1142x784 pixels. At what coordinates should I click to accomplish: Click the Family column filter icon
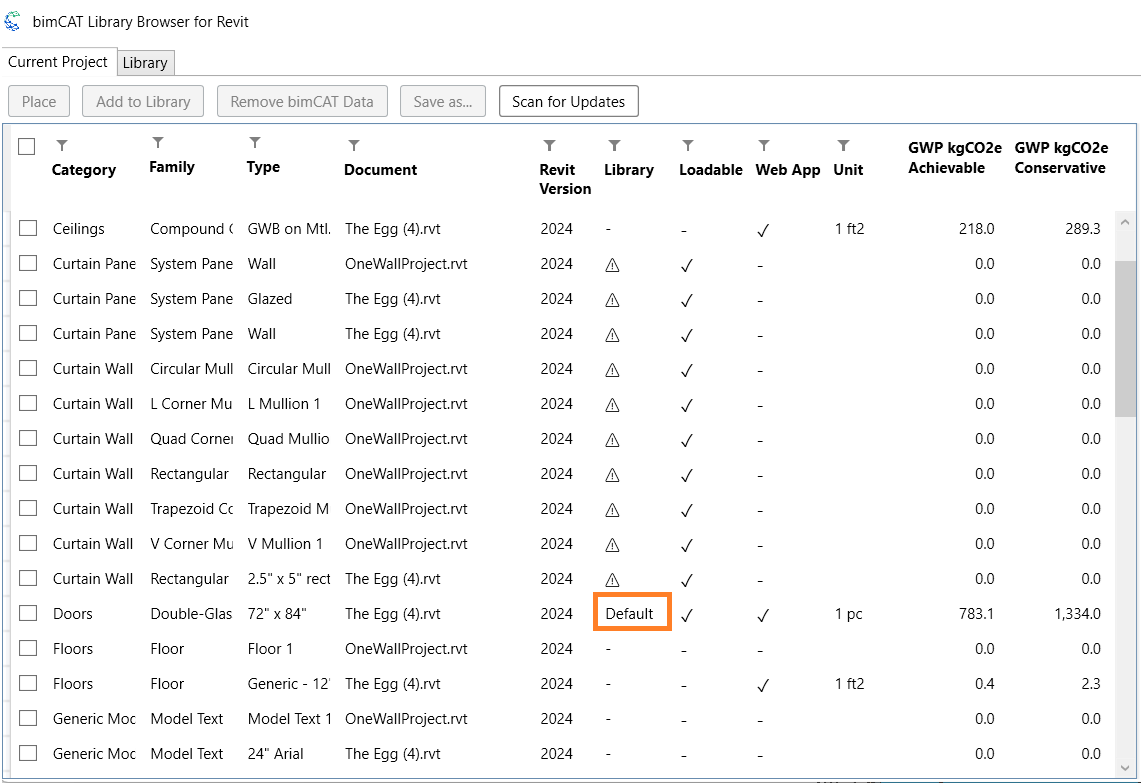(x=158, y=143)
